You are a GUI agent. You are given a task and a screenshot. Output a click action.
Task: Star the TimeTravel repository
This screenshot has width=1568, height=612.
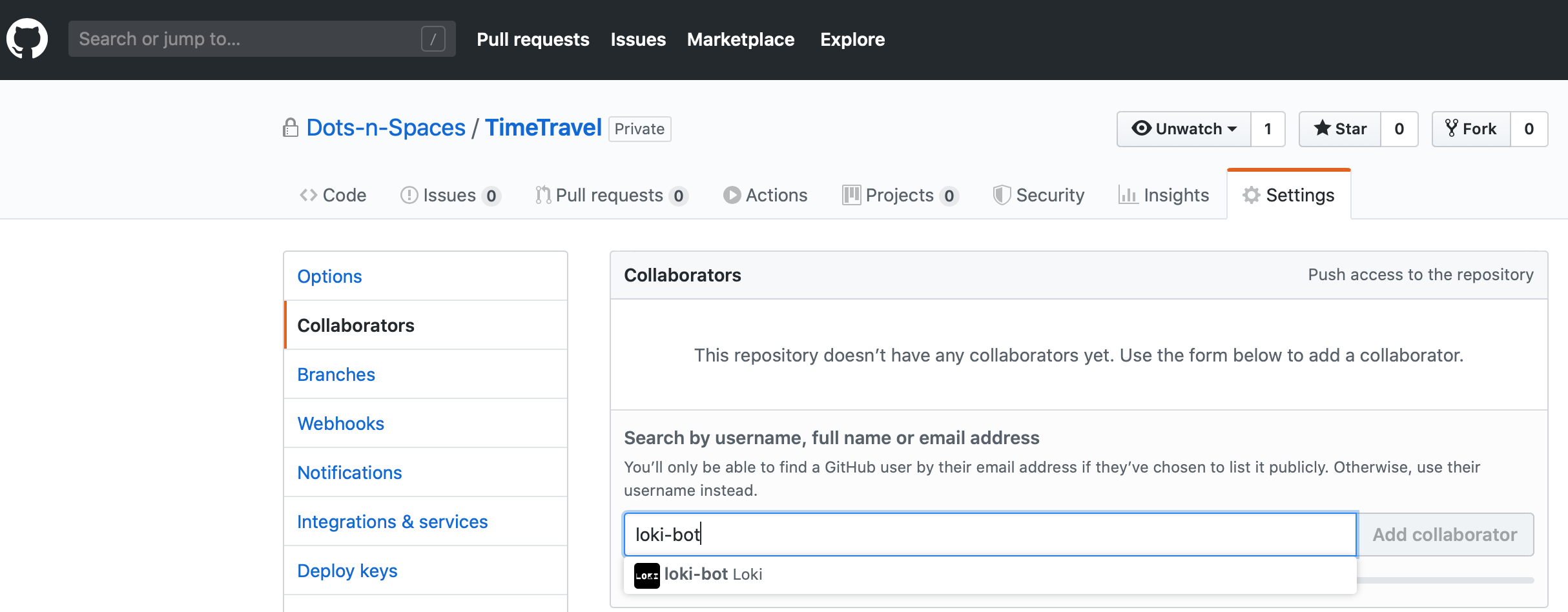pyautogui.click(x=1340, y=129)
